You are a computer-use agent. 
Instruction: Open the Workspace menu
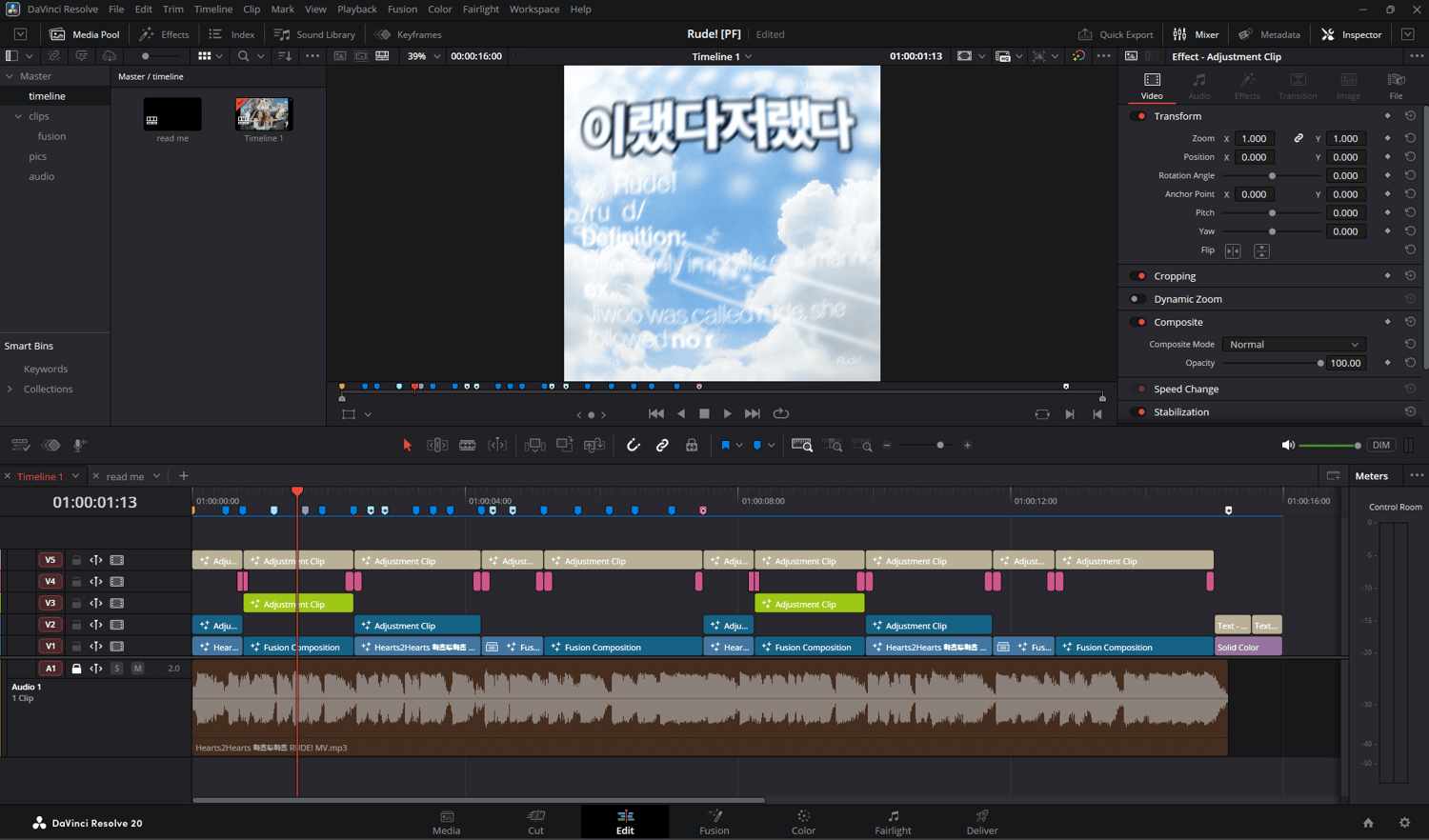tap(534, 10)
